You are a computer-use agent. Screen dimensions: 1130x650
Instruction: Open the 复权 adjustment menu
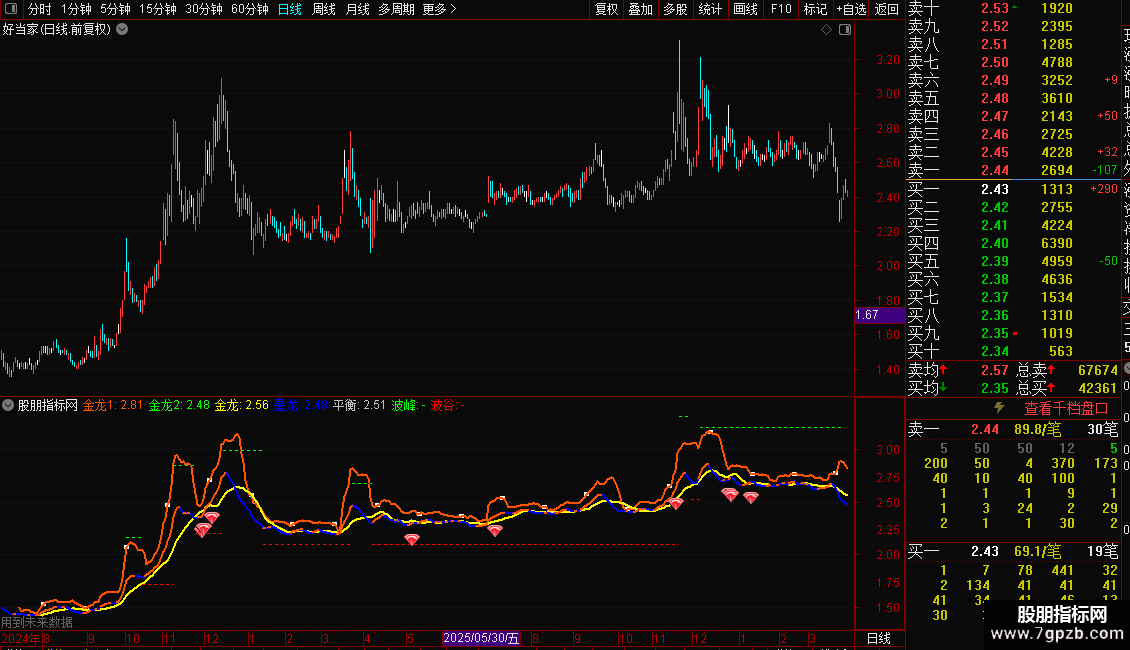tap(606, 9)
